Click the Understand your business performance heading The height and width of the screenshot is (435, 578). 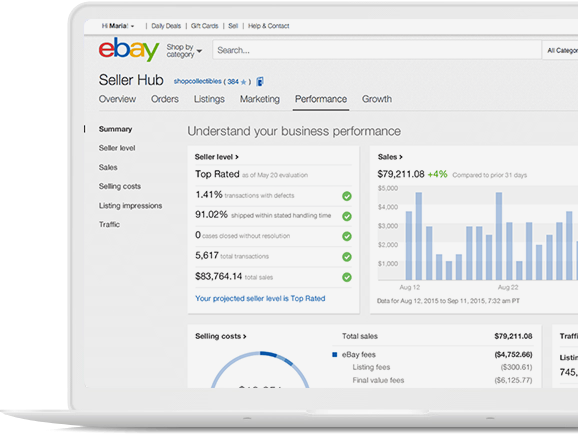[x=294, y=131]
